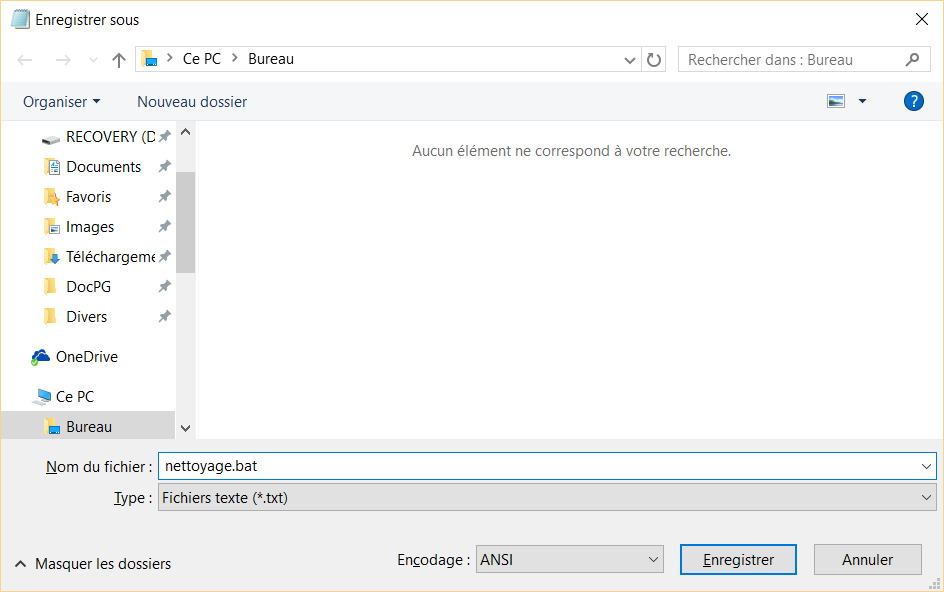This screenshot has height=592, width=944.
Task: Click sidebar scrollbar up arrow
Action: (185, 132)
